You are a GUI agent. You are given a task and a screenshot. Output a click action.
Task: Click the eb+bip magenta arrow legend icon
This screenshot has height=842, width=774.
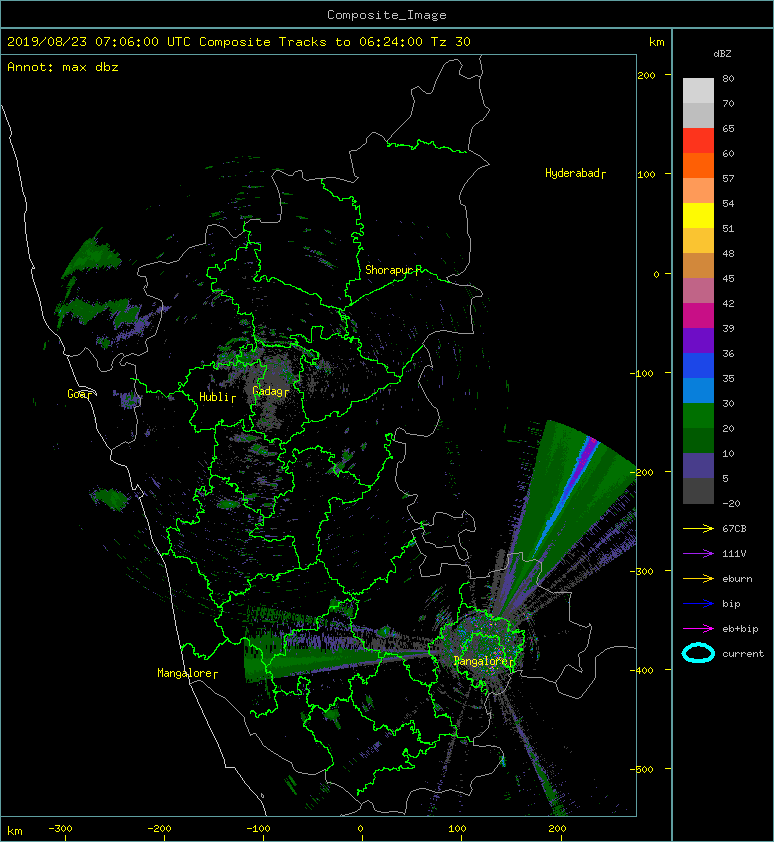[x=698, y=628]
